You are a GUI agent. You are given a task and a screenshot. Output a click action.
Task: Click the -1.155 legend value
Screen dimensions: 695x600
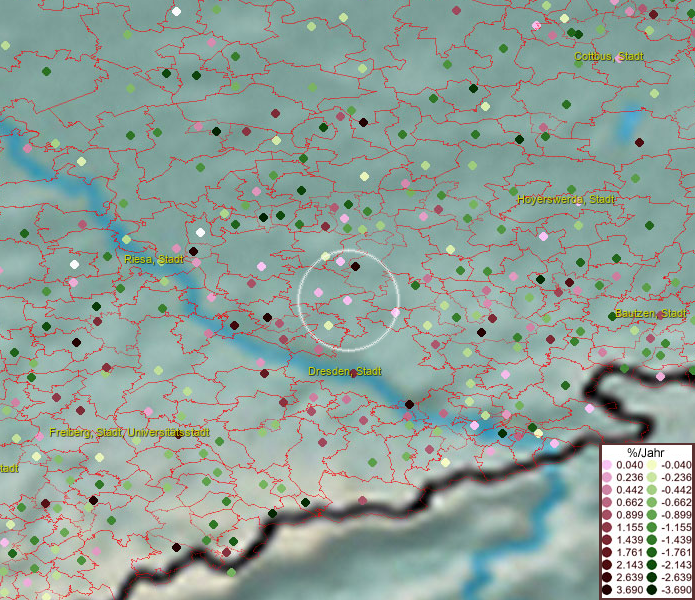click(676, 527)
